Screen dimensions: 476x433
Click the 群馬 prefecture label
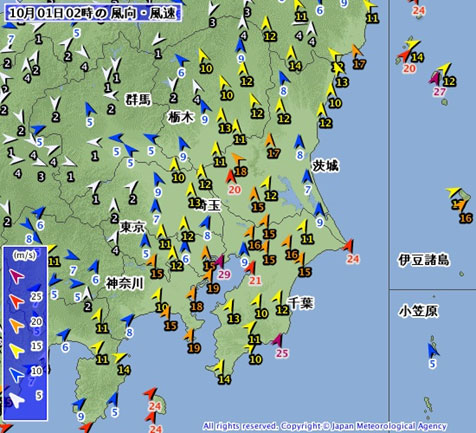[138, 99]
